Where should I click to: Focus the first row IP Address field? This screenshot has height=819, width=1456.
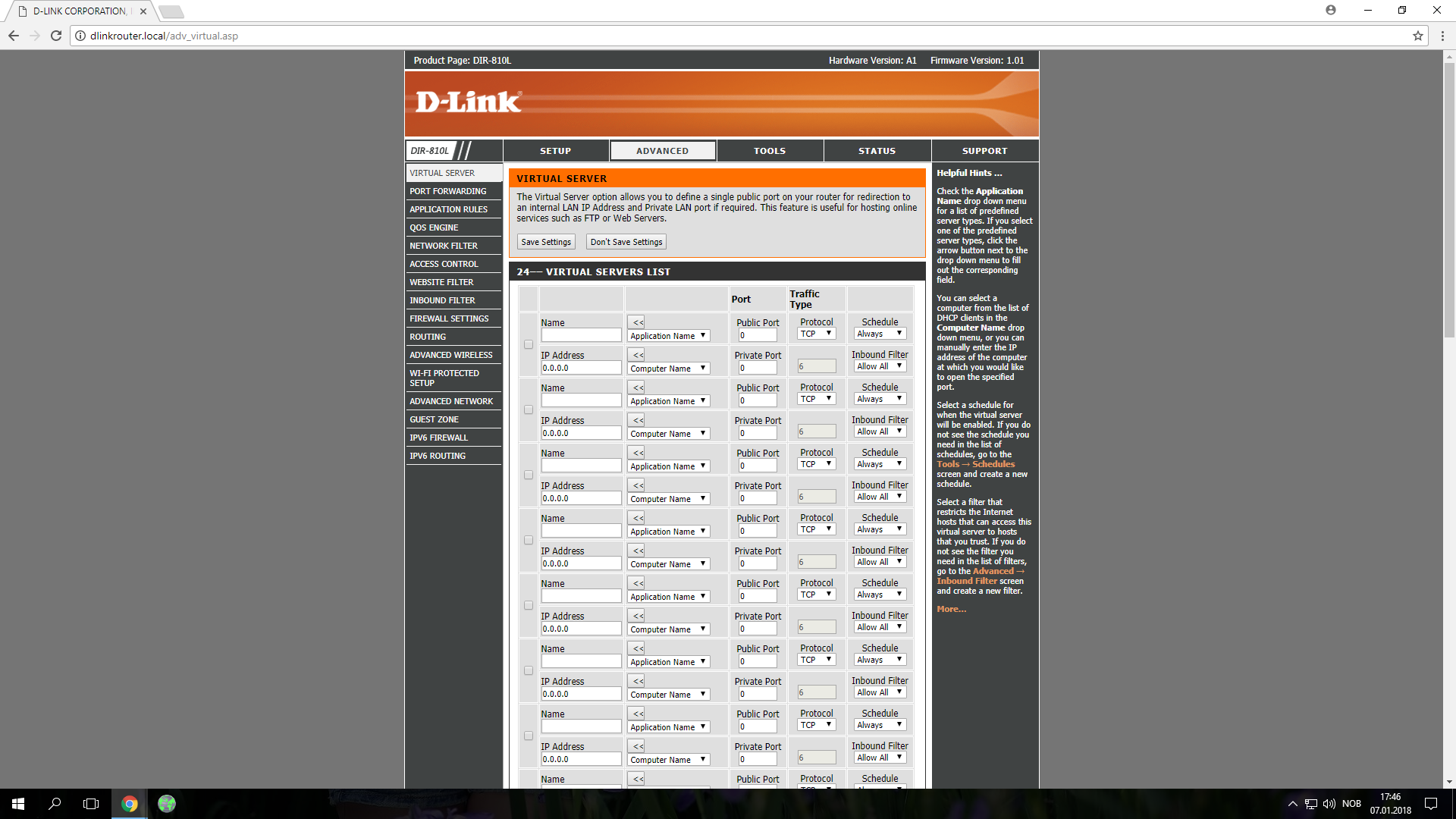tap(581, 368)
